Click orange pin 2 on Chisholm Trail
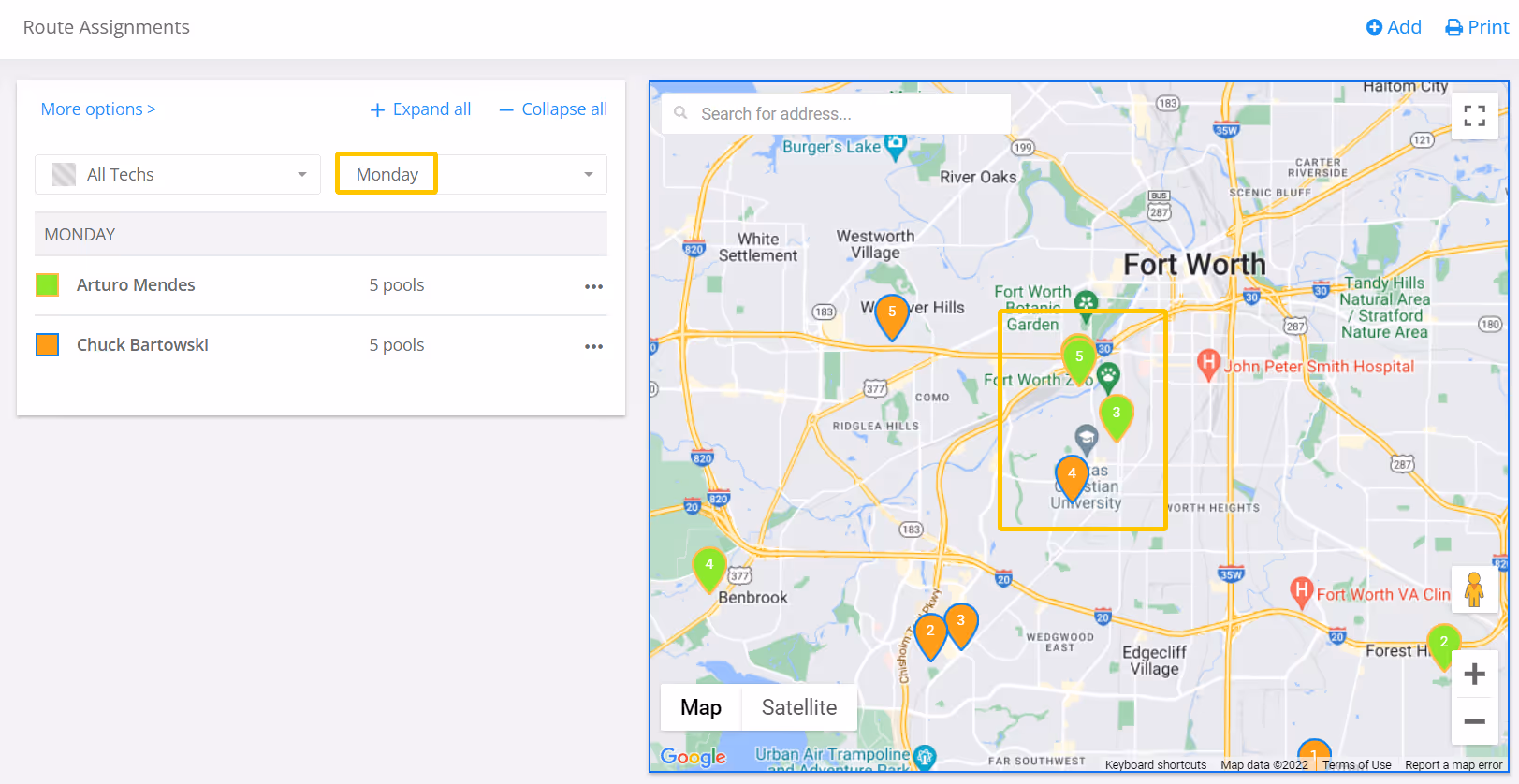The height and width of the screenshot is (784, 1519). pyautogui.click(x=930, y=636)
